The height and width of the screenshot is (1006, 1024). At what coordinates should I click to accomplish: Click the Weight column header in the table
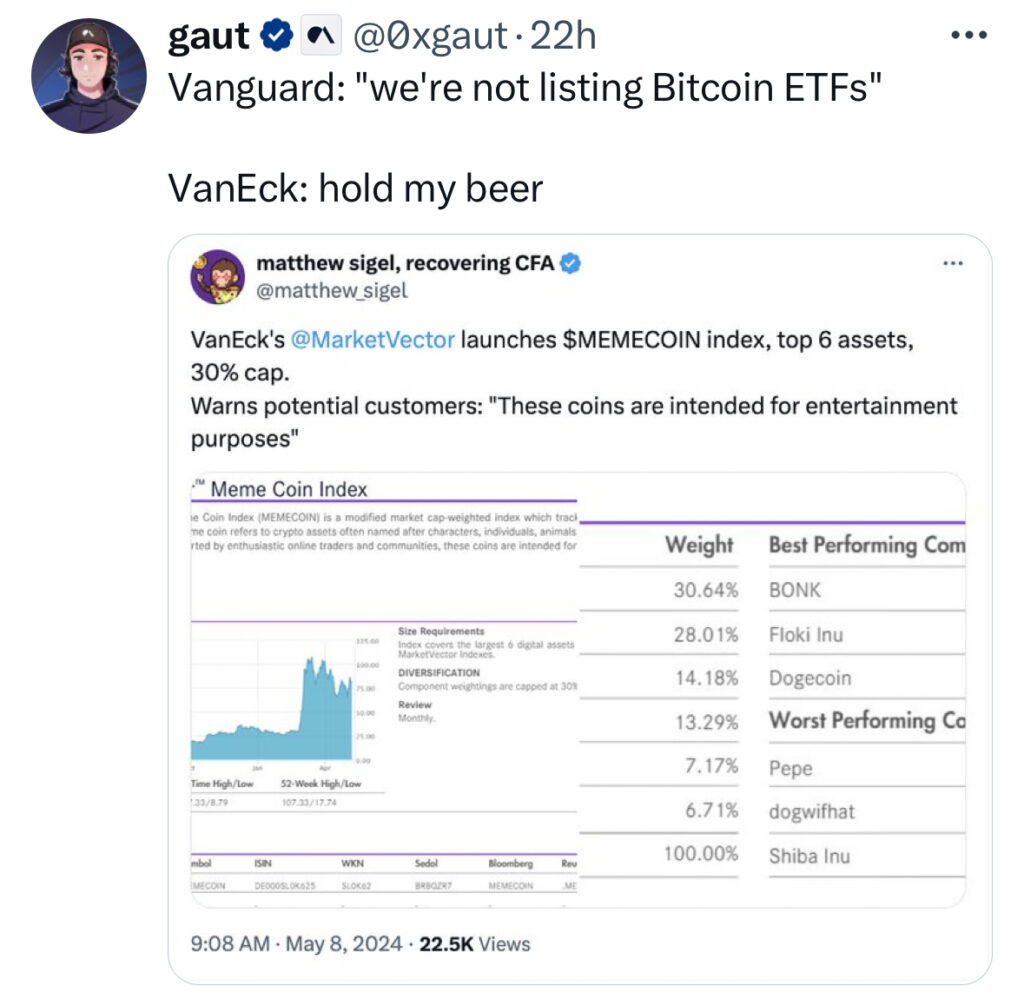[699, 545]
